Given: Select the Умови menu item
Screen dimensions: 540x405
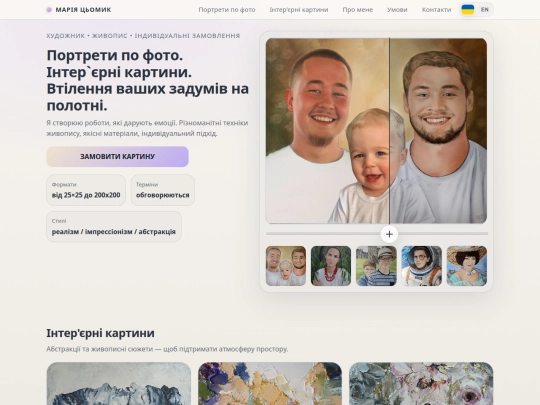Looking at the screenshot, I should click(397, 10).
